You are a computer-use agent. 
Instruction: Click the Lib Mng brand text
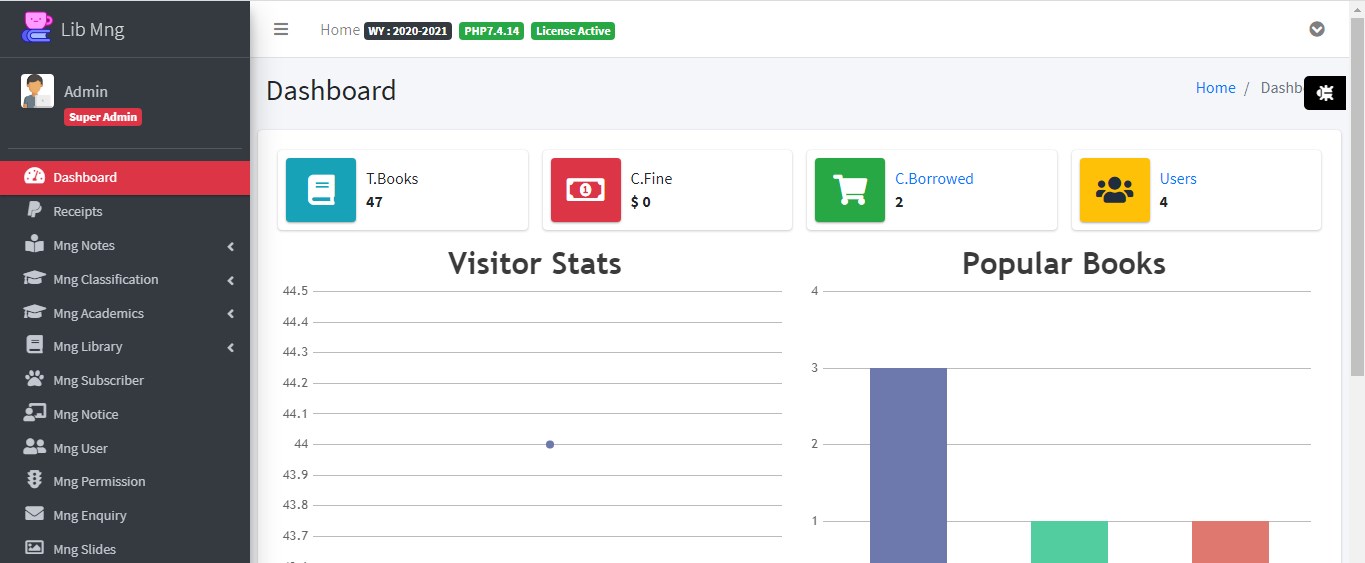(x=92, y=29)
